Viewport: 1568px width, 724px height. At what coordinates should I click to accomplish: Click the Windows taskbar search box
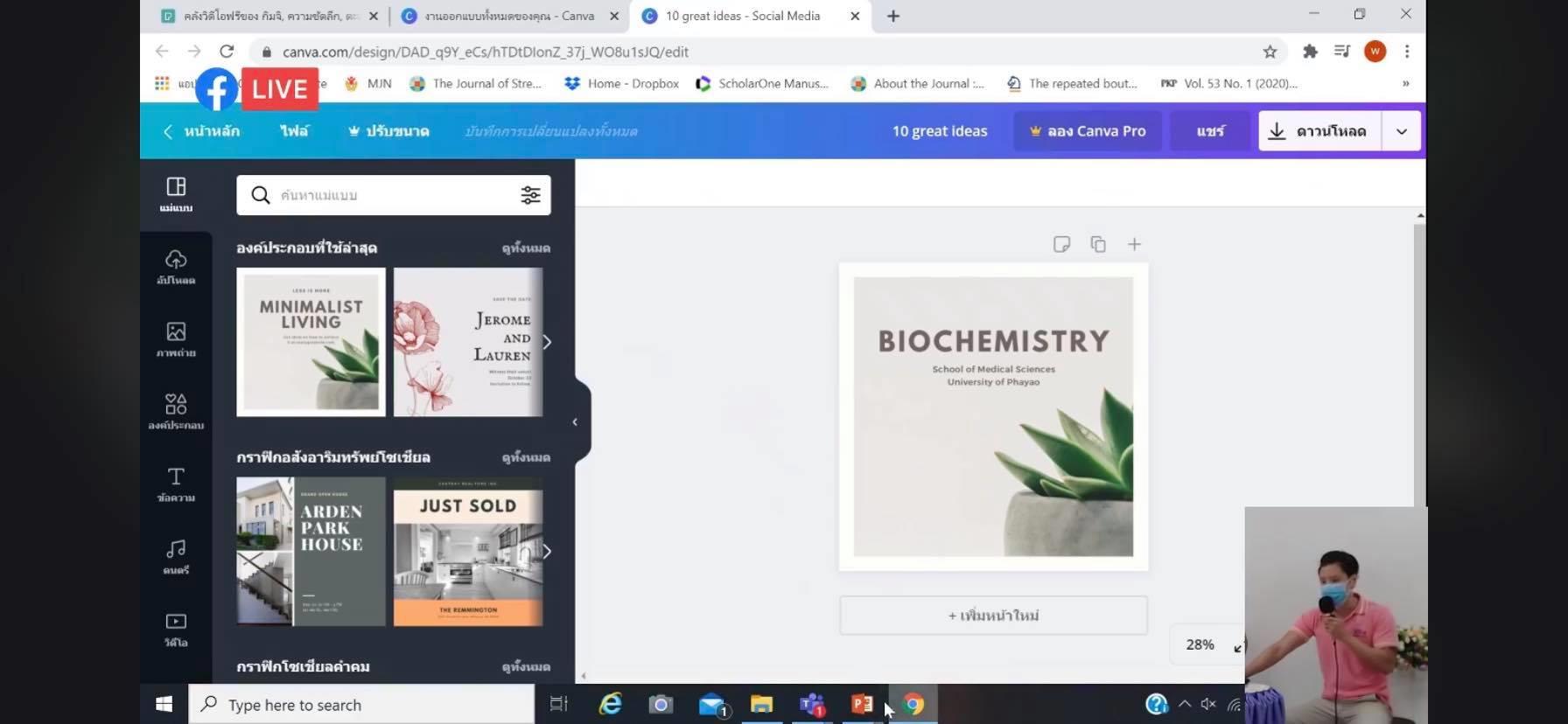click(x=361, y=704)
